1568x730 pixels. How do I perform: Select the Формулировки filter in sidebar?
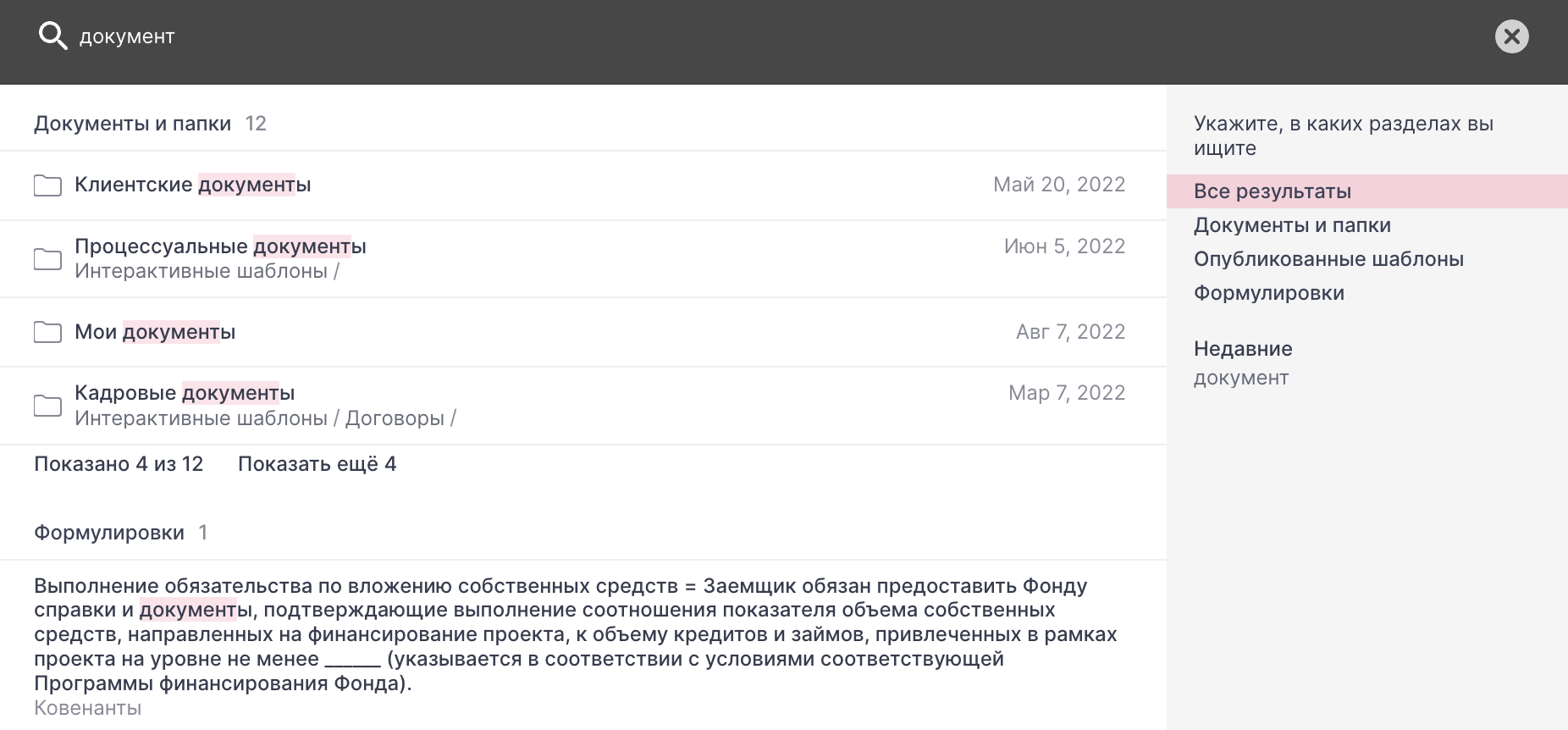click(1268, 293)
